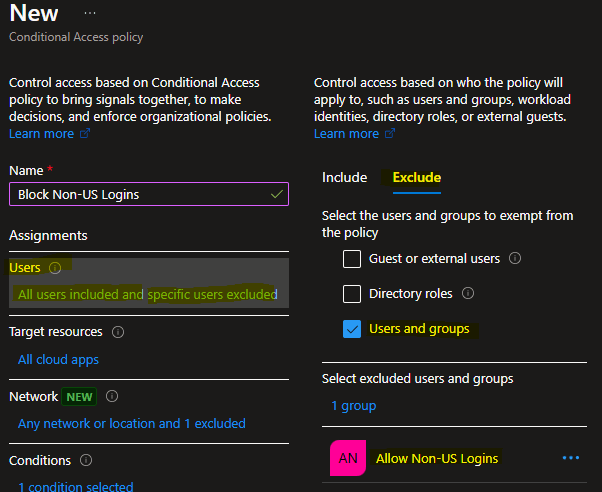Screen dimensions: 602x492
Task: Click the policy Name input field
Action: click(140, 194)
